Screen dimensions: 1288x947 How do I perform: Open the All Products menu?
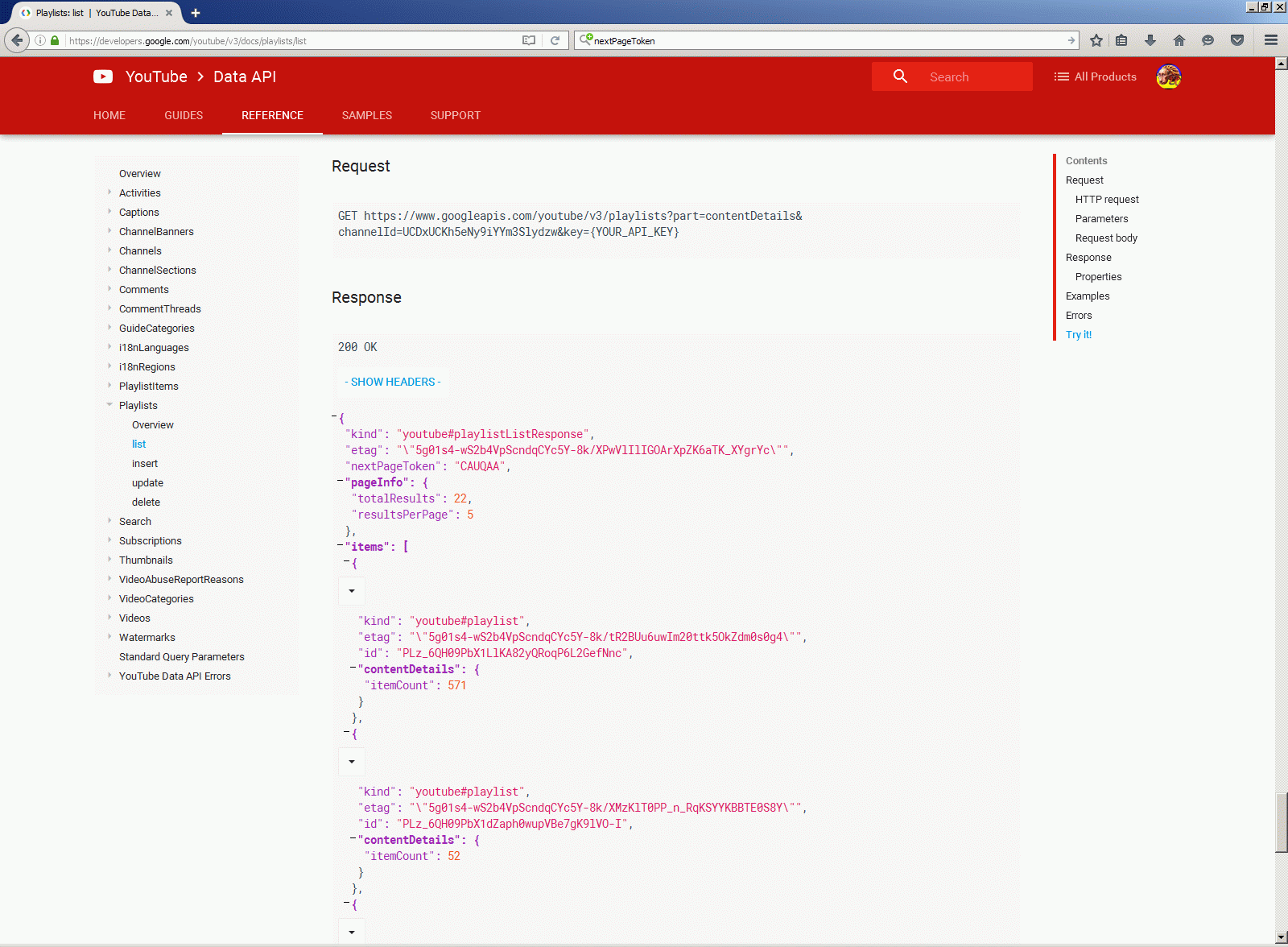tap(1096, 77)
